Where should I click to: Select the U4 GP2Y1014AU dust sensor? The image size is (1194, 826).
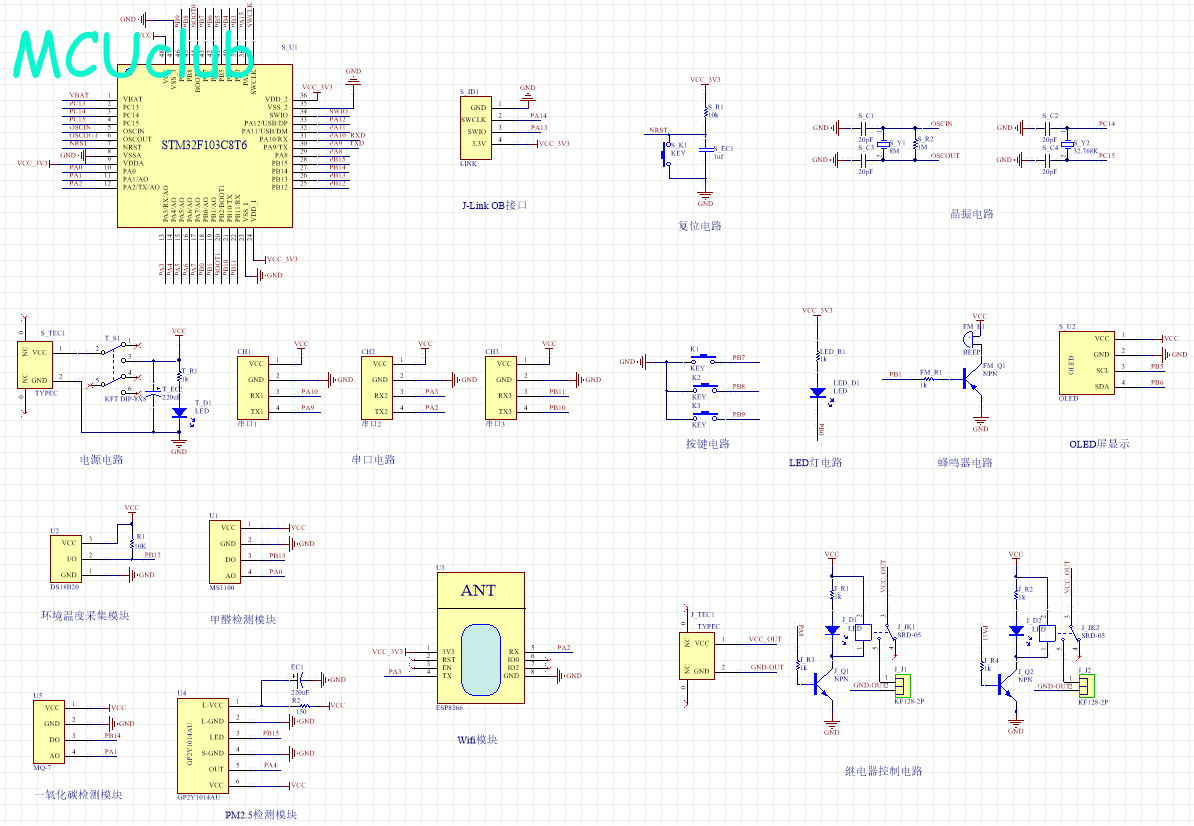[202, 745]
